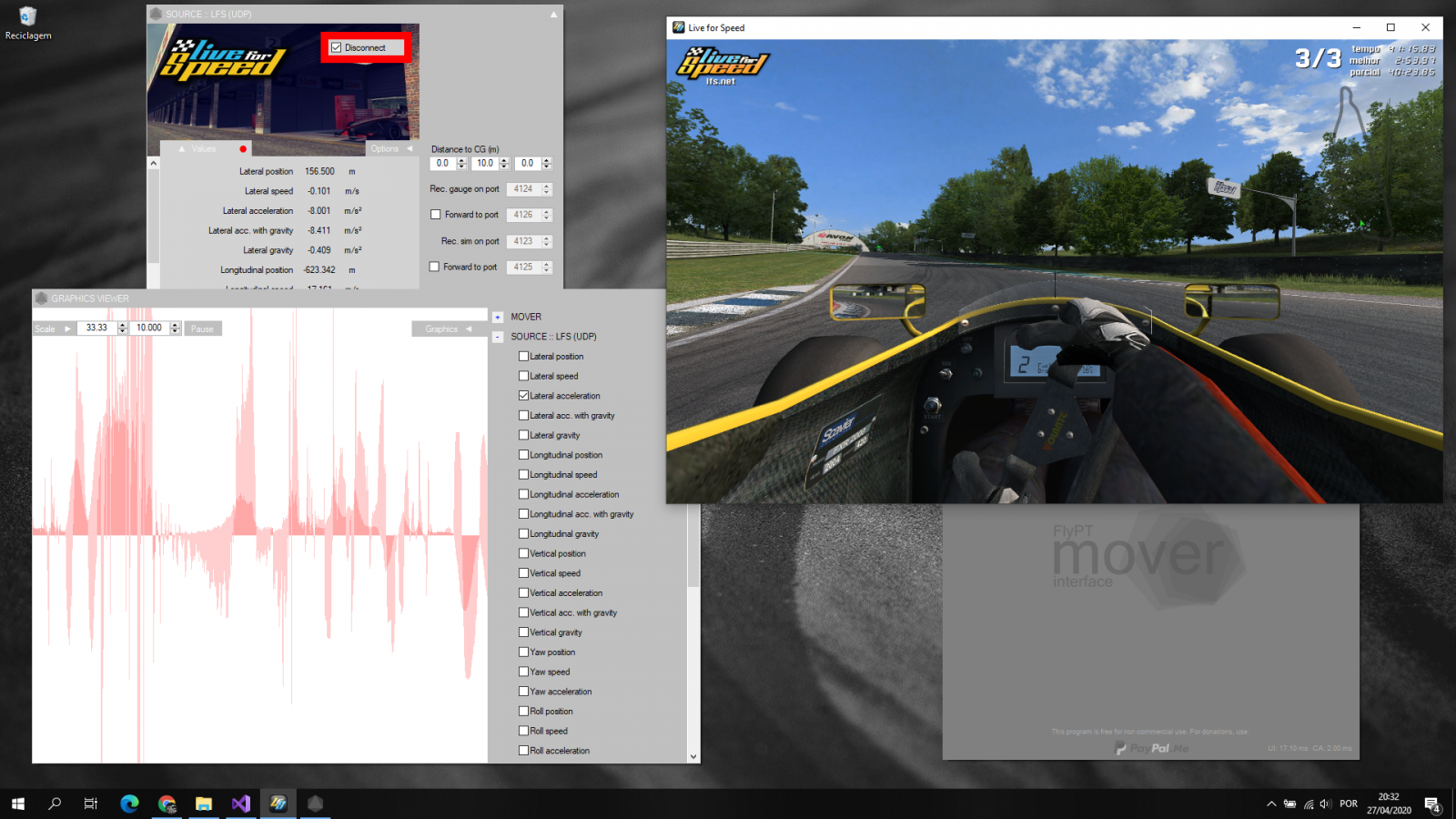Pause the graphics viewer
The image size is (1456, 819).
[202, 329]
